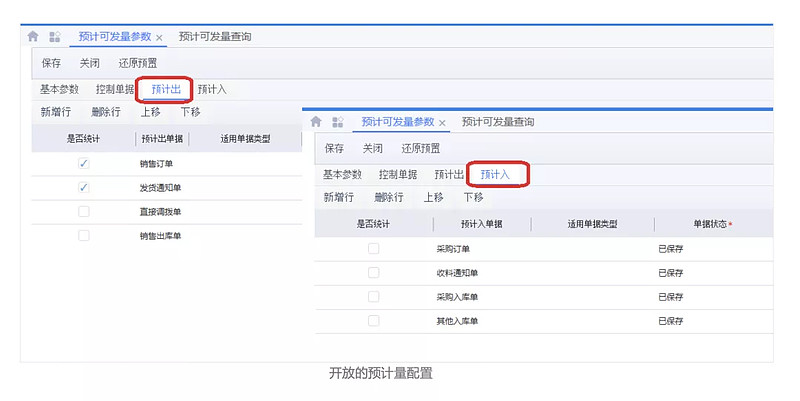The width and height of the screenshot is (800, 401).
Task: Switch to 预计出 sub-tab in front window
Action: tap(449, 174)
